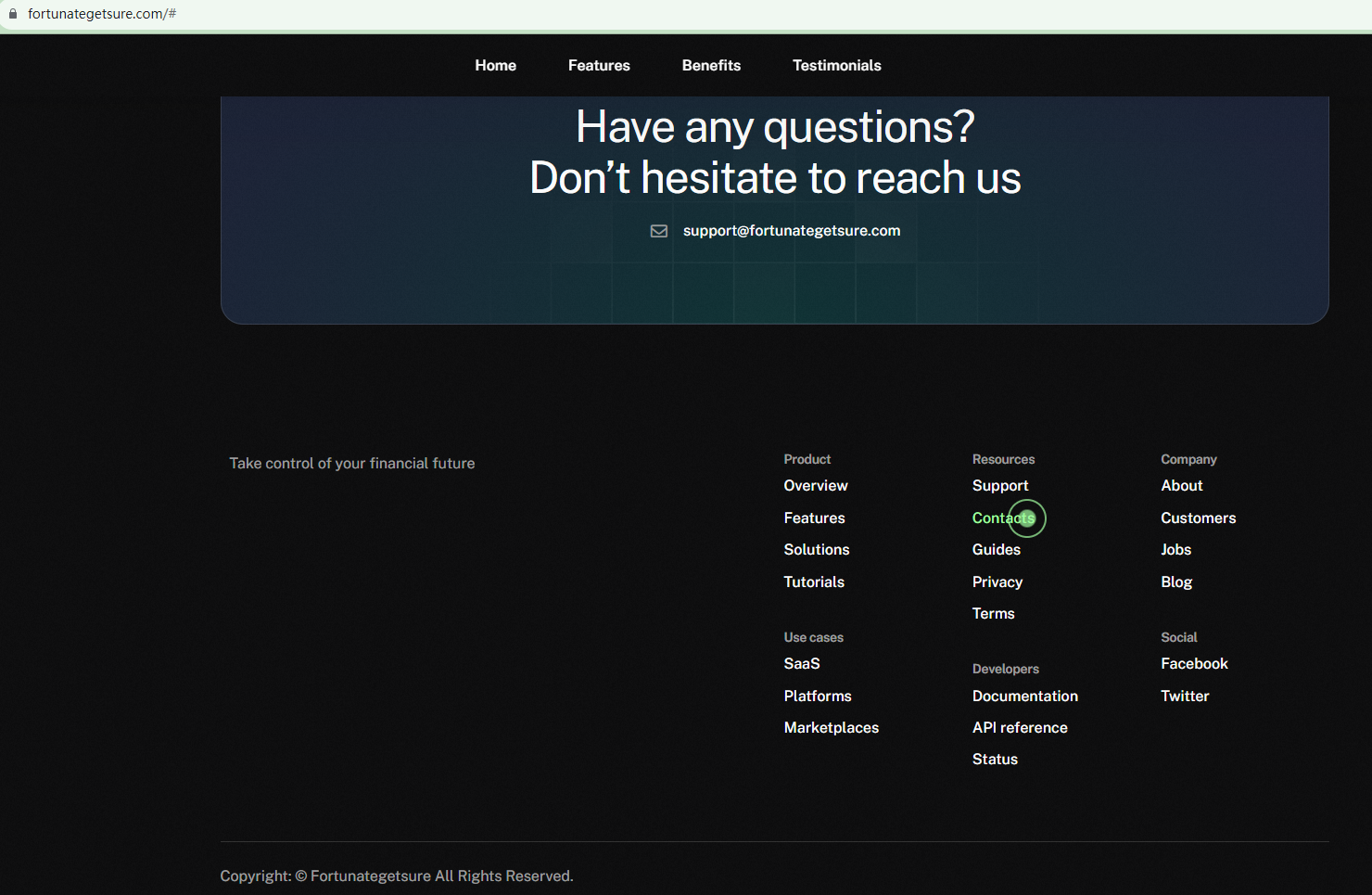Open the Support link under Resources
This screenshot has height=895, width=1372.
pyautogui.click(x=999, y=486)
